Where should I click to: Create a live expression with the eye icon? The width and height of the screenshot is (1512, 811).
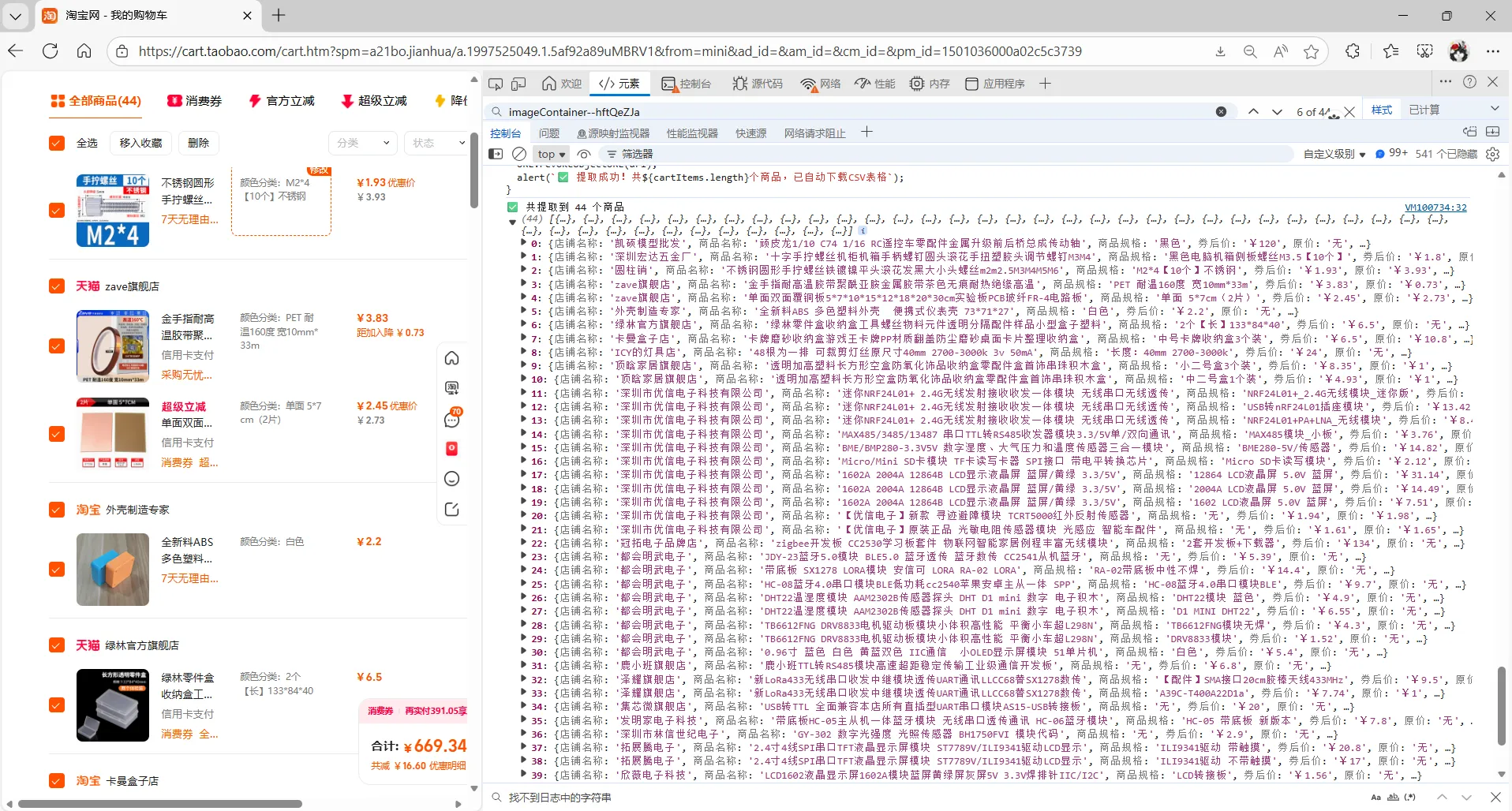(584, 154)
